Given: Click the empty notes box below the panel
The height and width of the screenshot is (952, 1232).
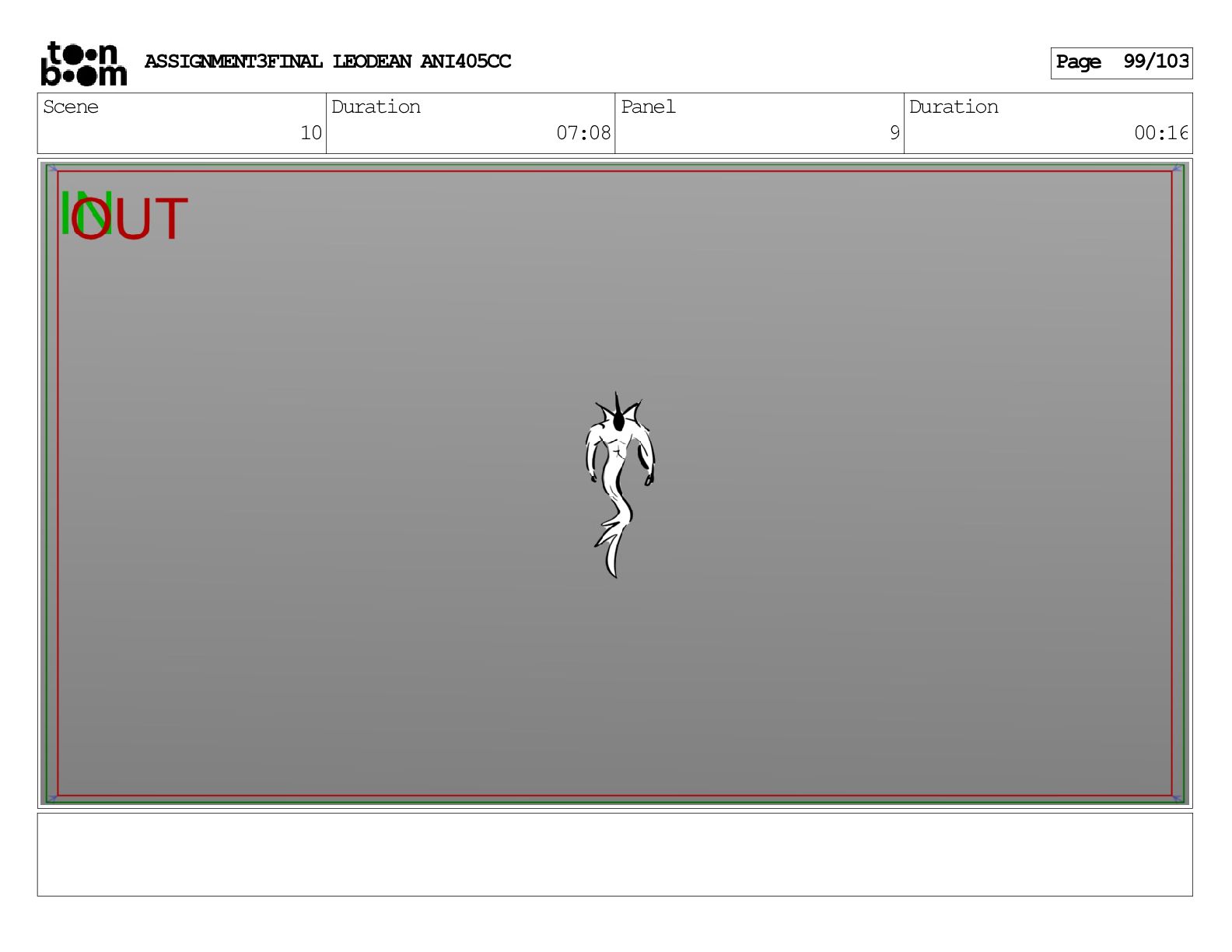Looking at the screenshot, I should pos(614,855).
